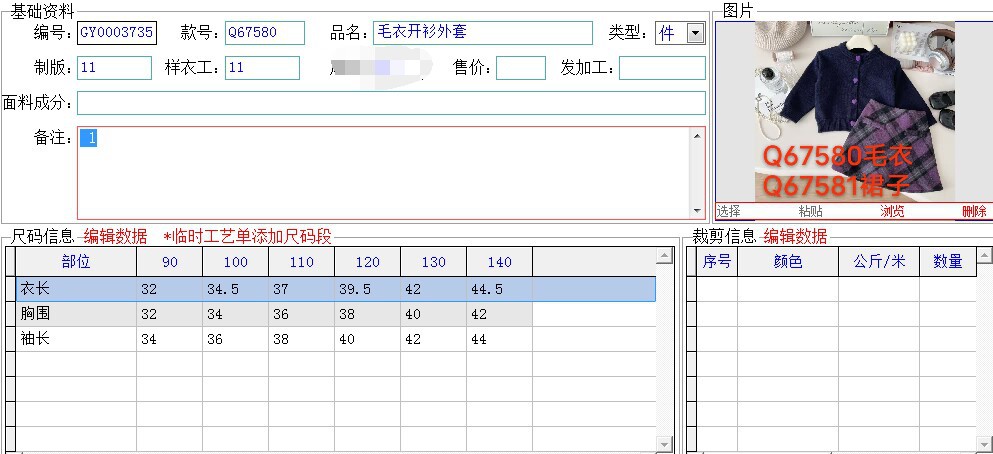
Task: Click the empty 发加工 field
Action: [x=662, y=68]
